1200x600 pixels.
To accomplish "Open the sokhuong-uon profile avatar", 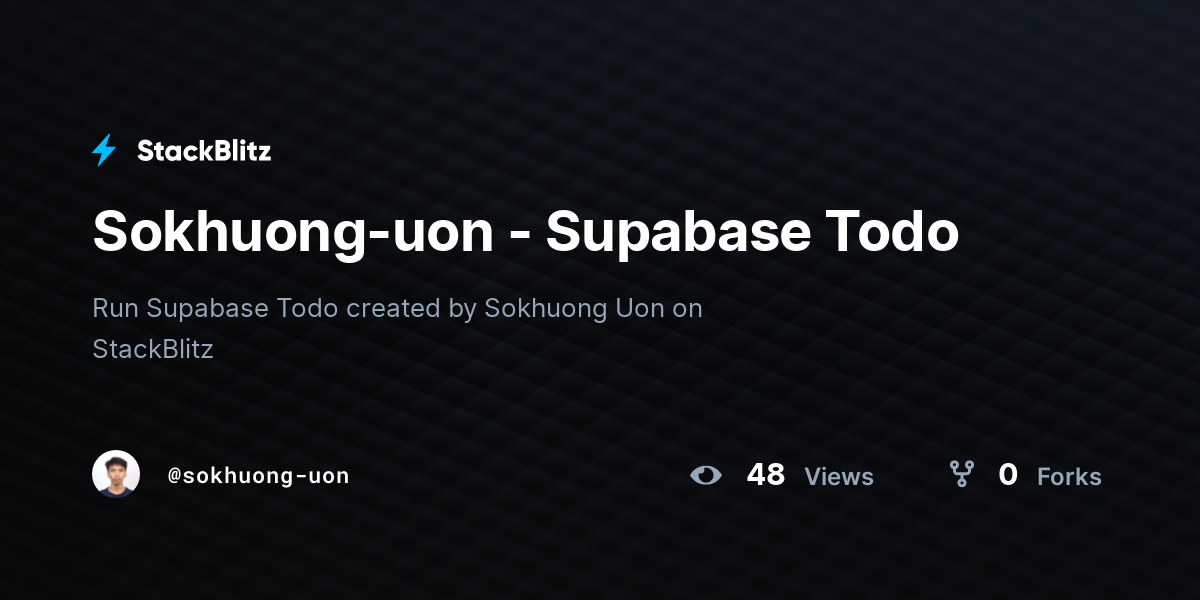I will point(116,474).
